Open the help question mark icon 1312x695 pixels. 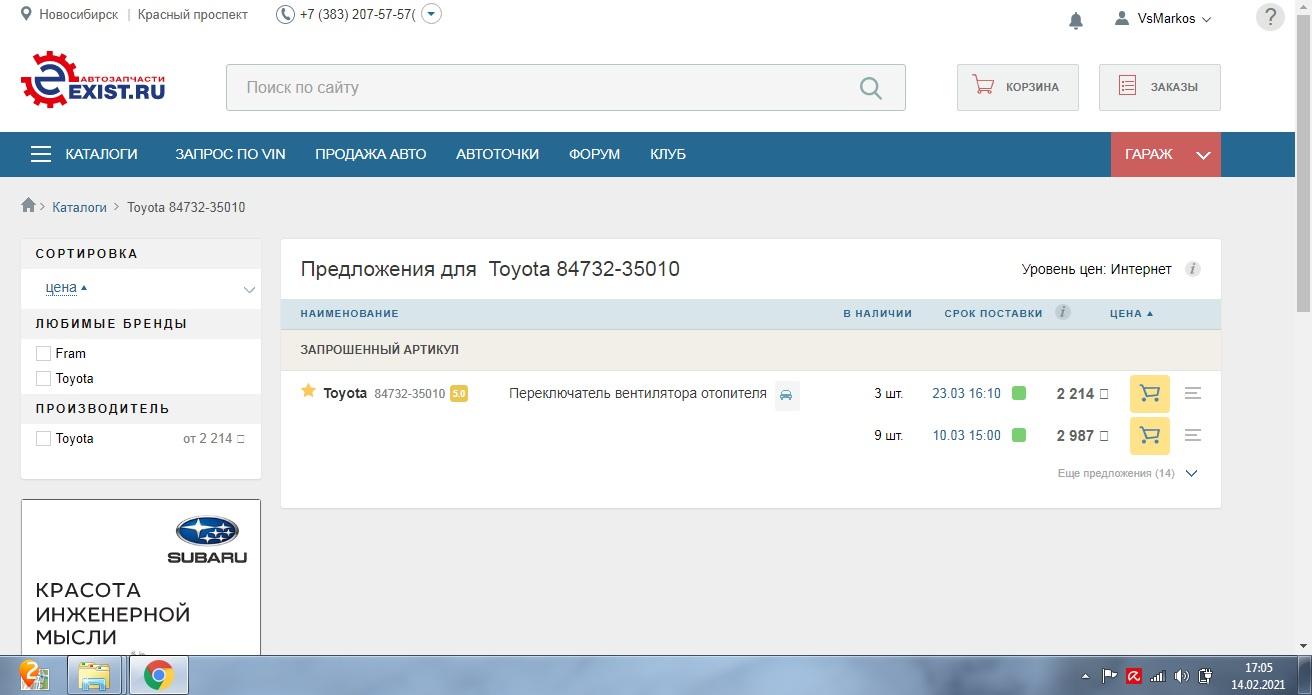point(1270,17)
